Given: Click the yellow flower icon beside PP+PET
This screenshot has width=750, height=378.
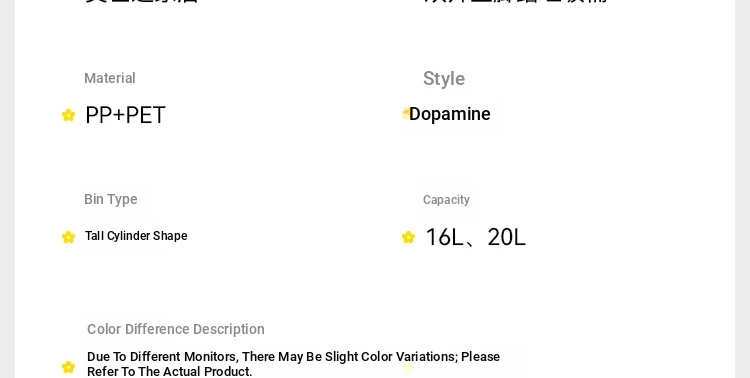Looking at the screenshot, I should 68,115.
